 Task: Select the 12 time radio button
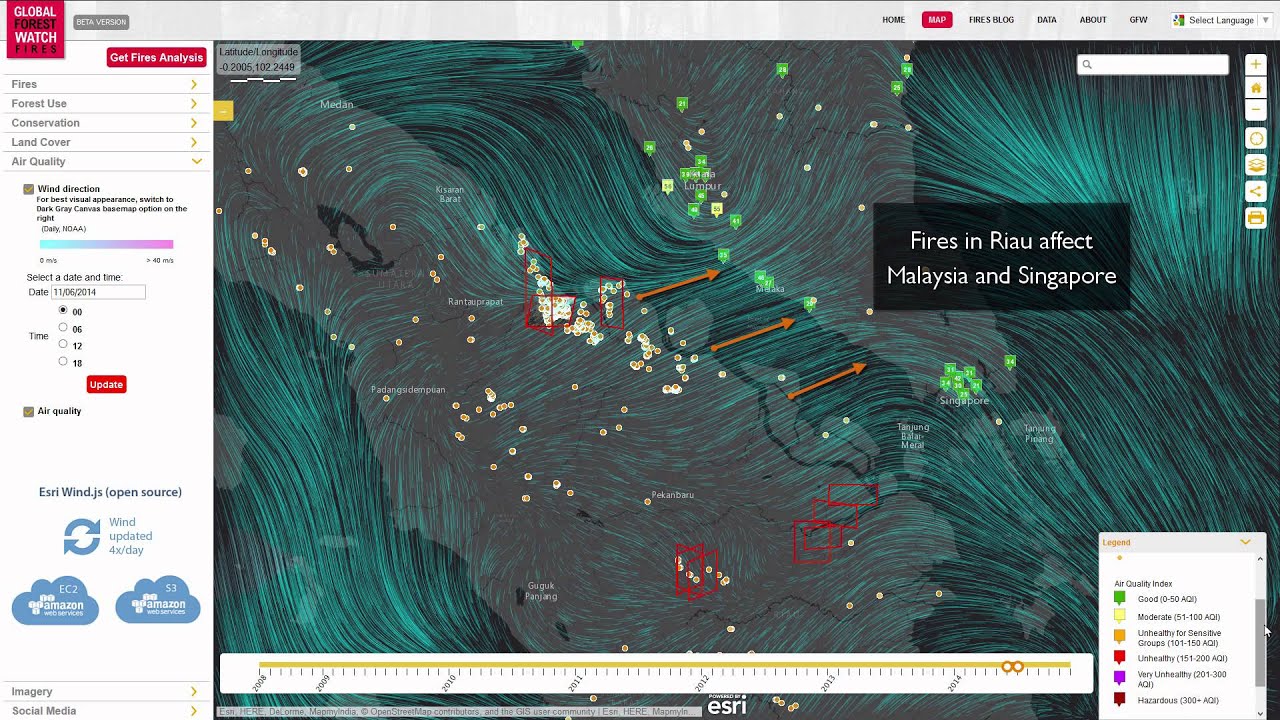pos(63,345)
